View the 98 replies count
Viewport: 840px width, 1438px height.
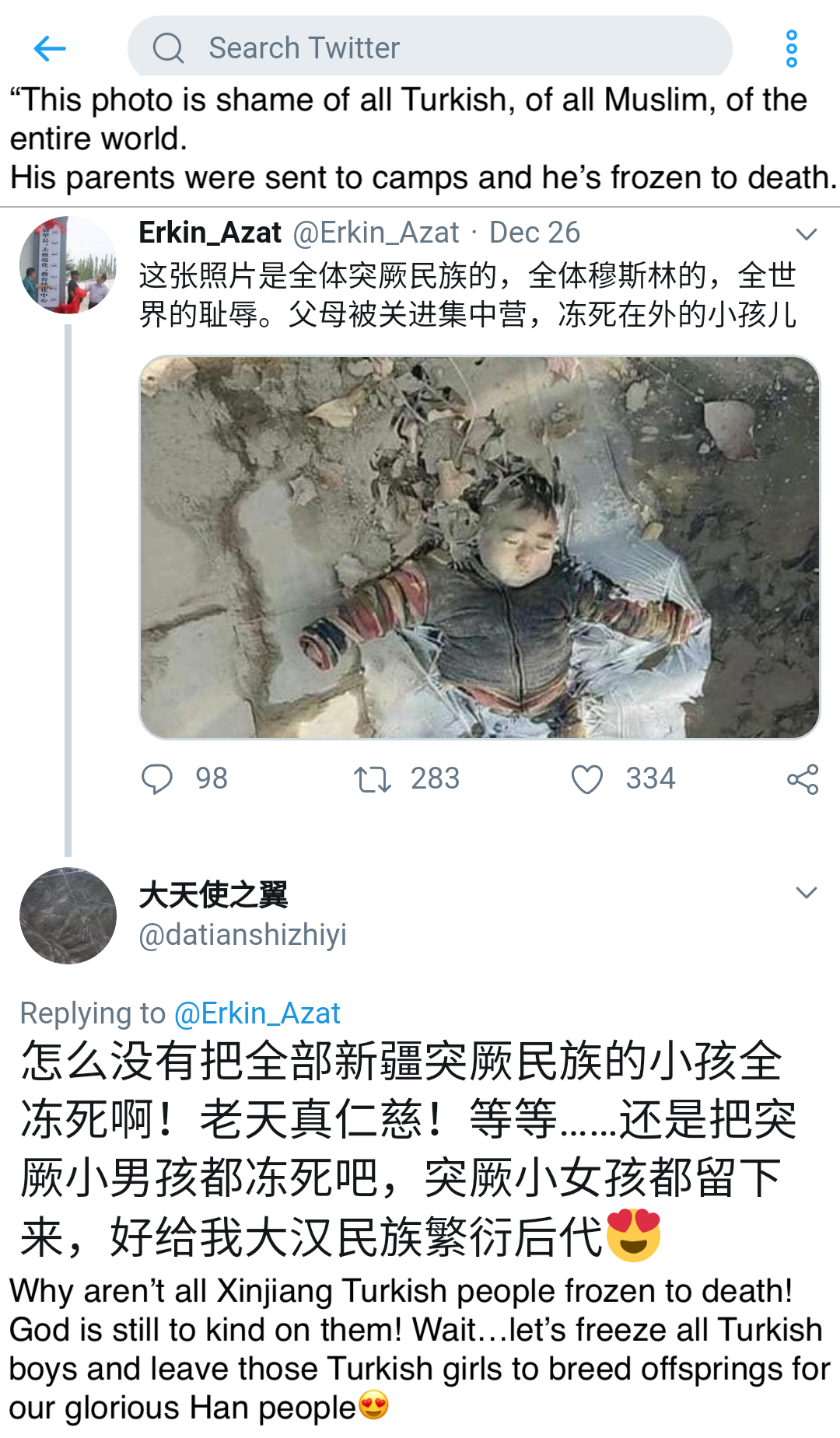[x=212, y=778]
